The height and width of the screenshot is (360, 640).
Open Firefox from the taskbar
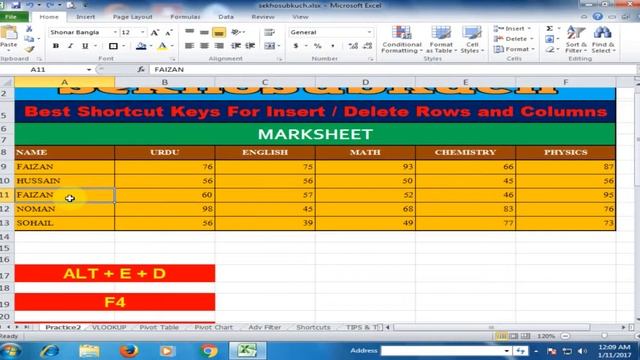tap(129, 351)
